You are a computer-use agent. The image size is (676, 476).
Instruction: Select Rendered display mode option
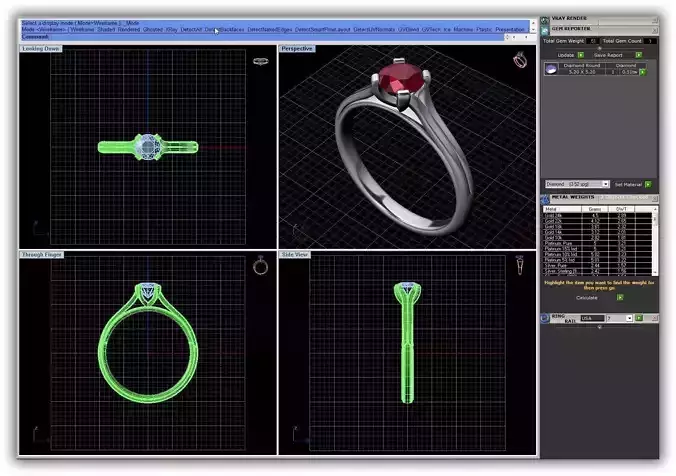click(x=128, y=30)
